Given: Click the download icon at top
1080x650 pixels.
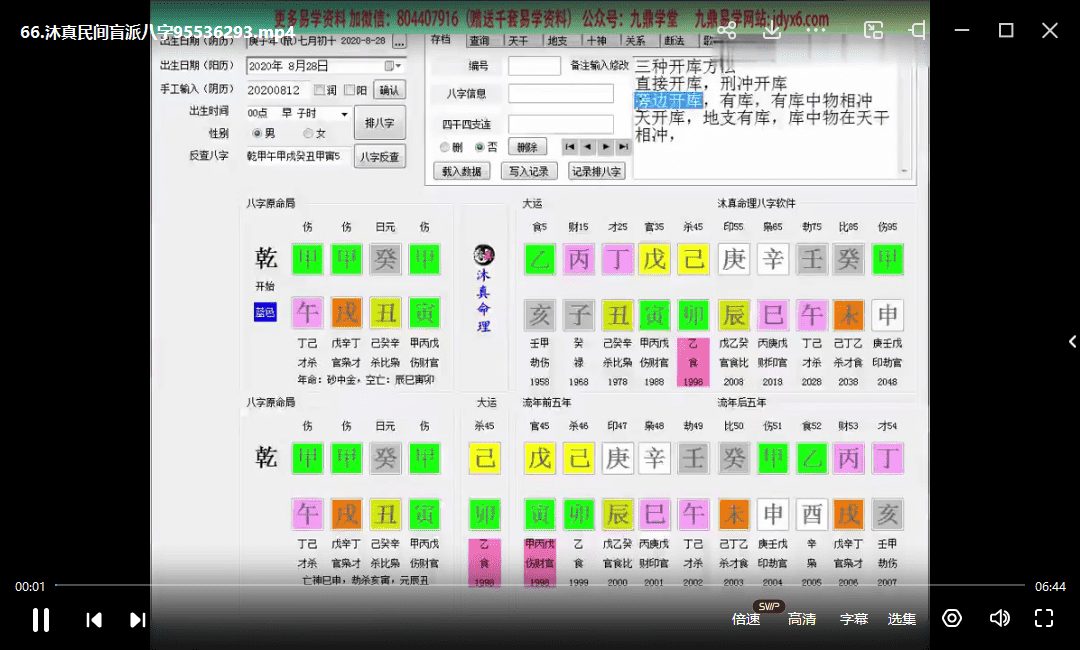Looking at the screenshot, I should (771, 30).
